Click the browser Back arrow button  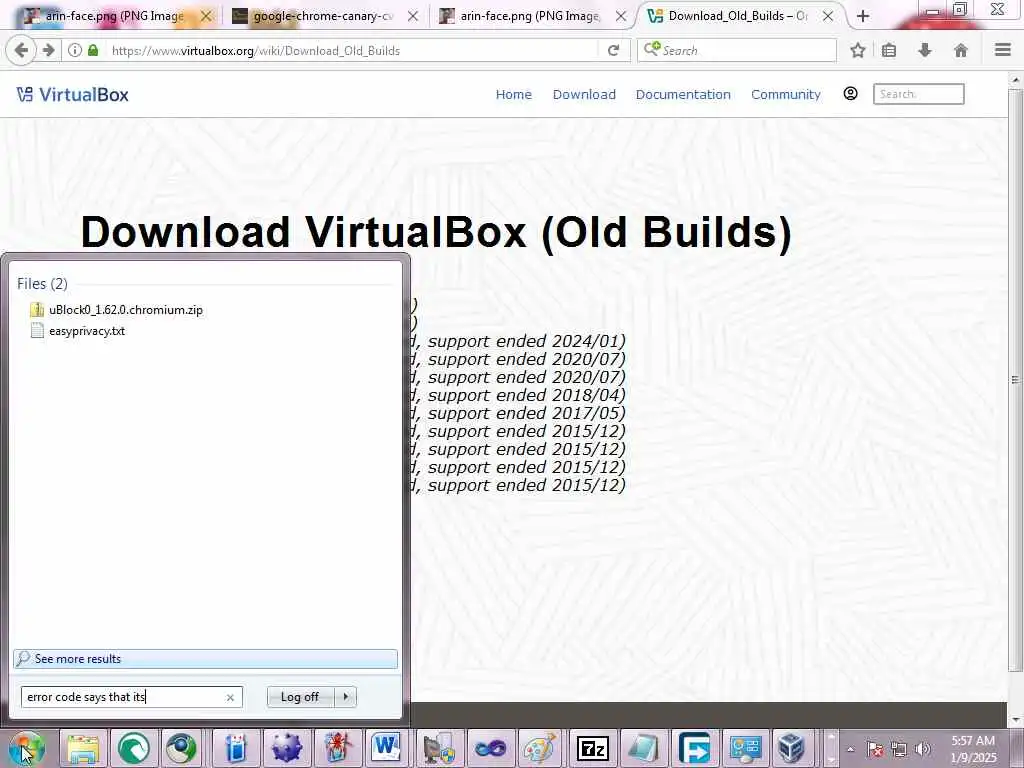pyautogui.click(x=21, y=50)
